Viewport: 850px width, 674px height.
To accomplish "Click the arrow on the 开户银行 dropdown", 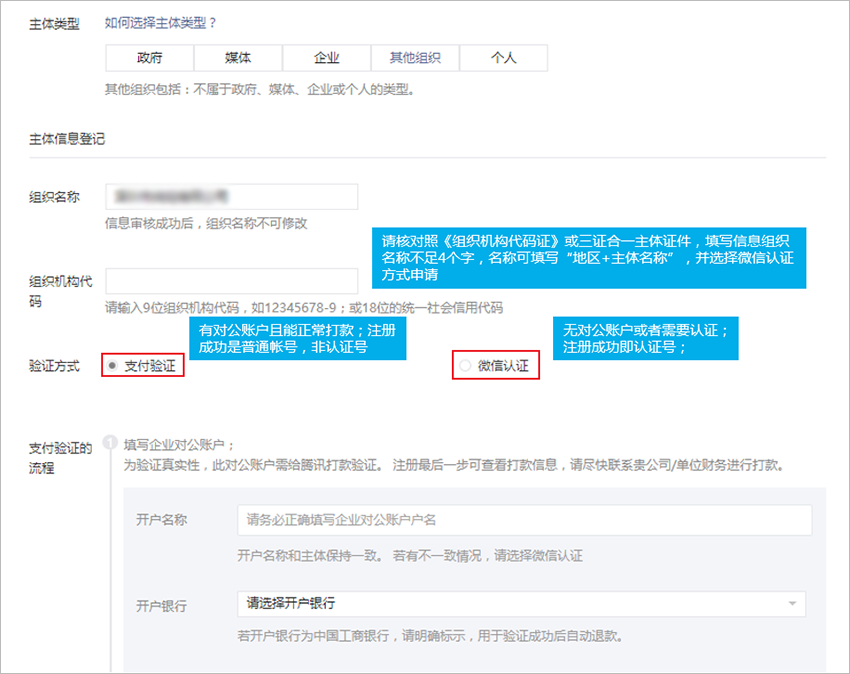I will (792, 604).
